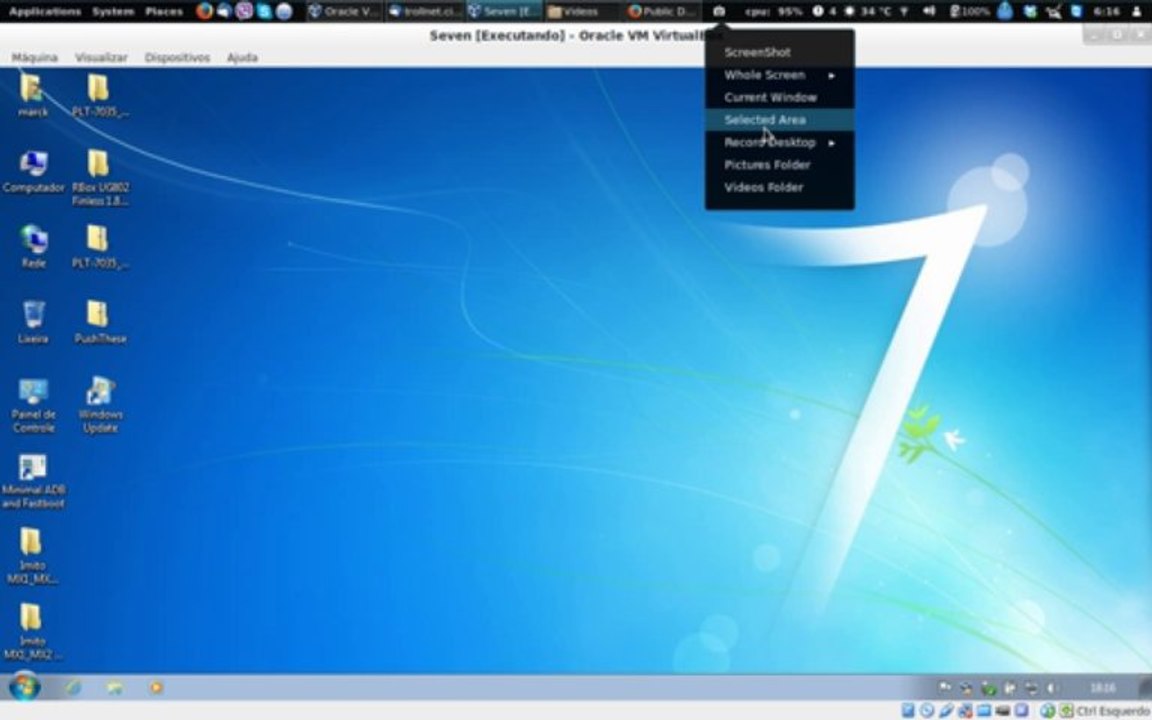1152x720 pixels.
Task: Click the 34 °C temperature indicator
Action: pos(868,11)
